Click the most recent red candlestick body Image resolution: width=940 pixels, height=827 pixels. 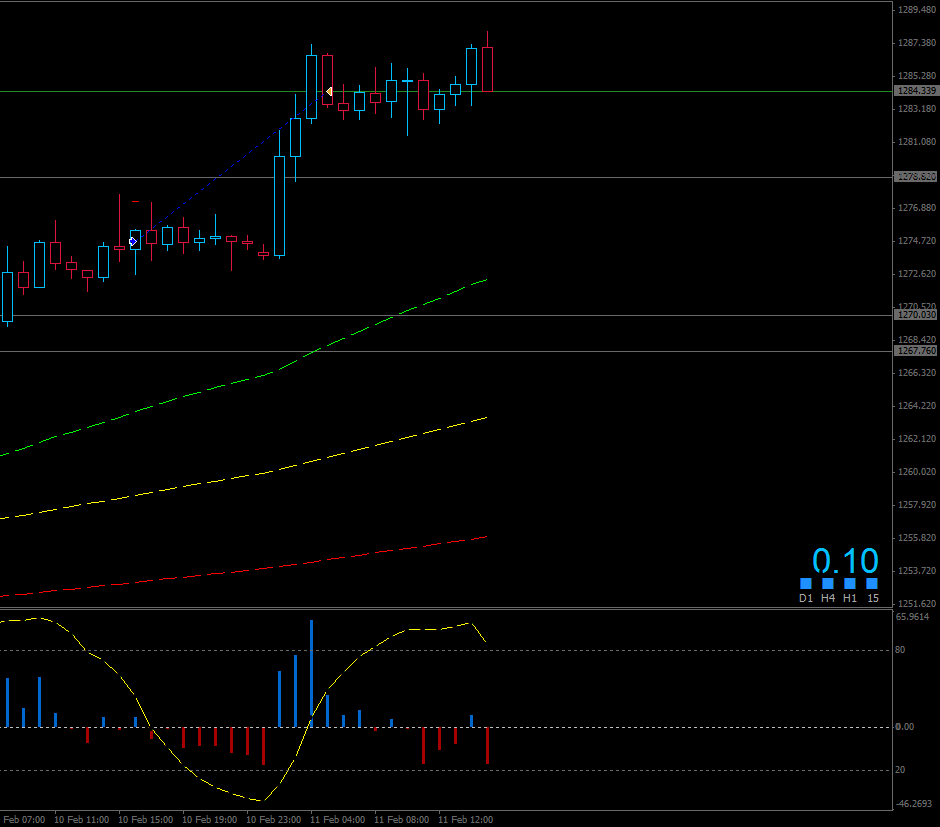pos(487,70)
